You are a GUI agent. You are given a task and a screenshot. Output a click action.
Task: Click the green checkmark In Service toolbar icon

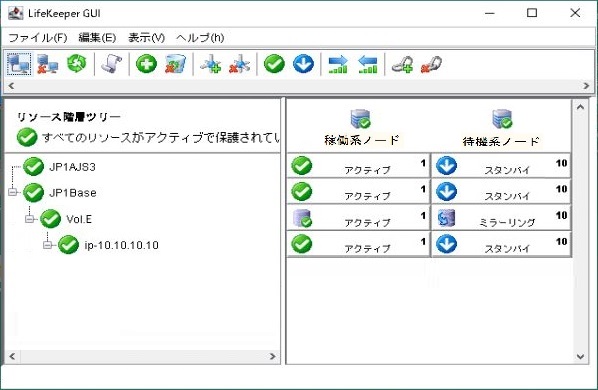click(x=275, y=64)
